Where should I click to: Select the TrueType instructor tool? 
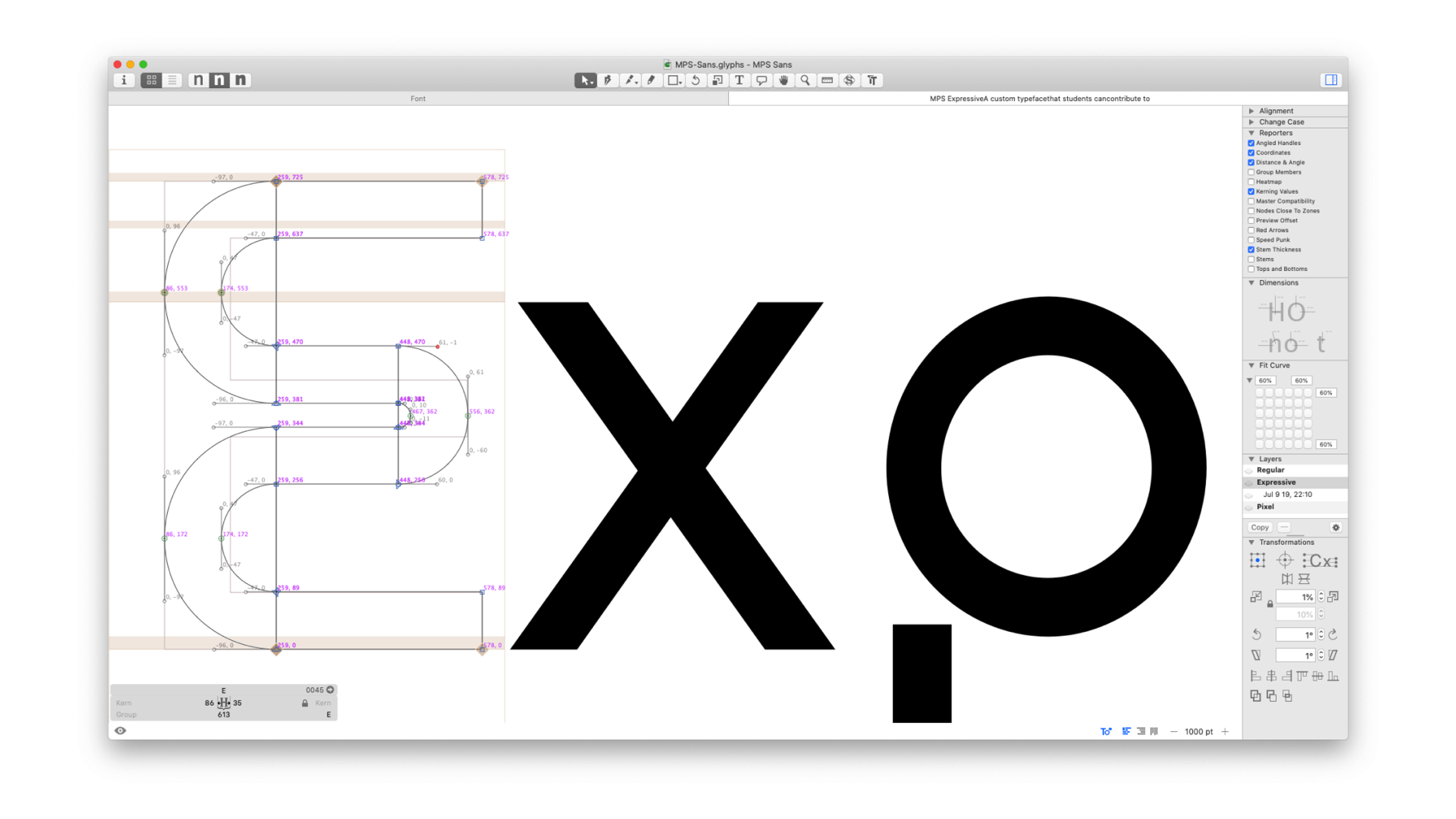872,80
